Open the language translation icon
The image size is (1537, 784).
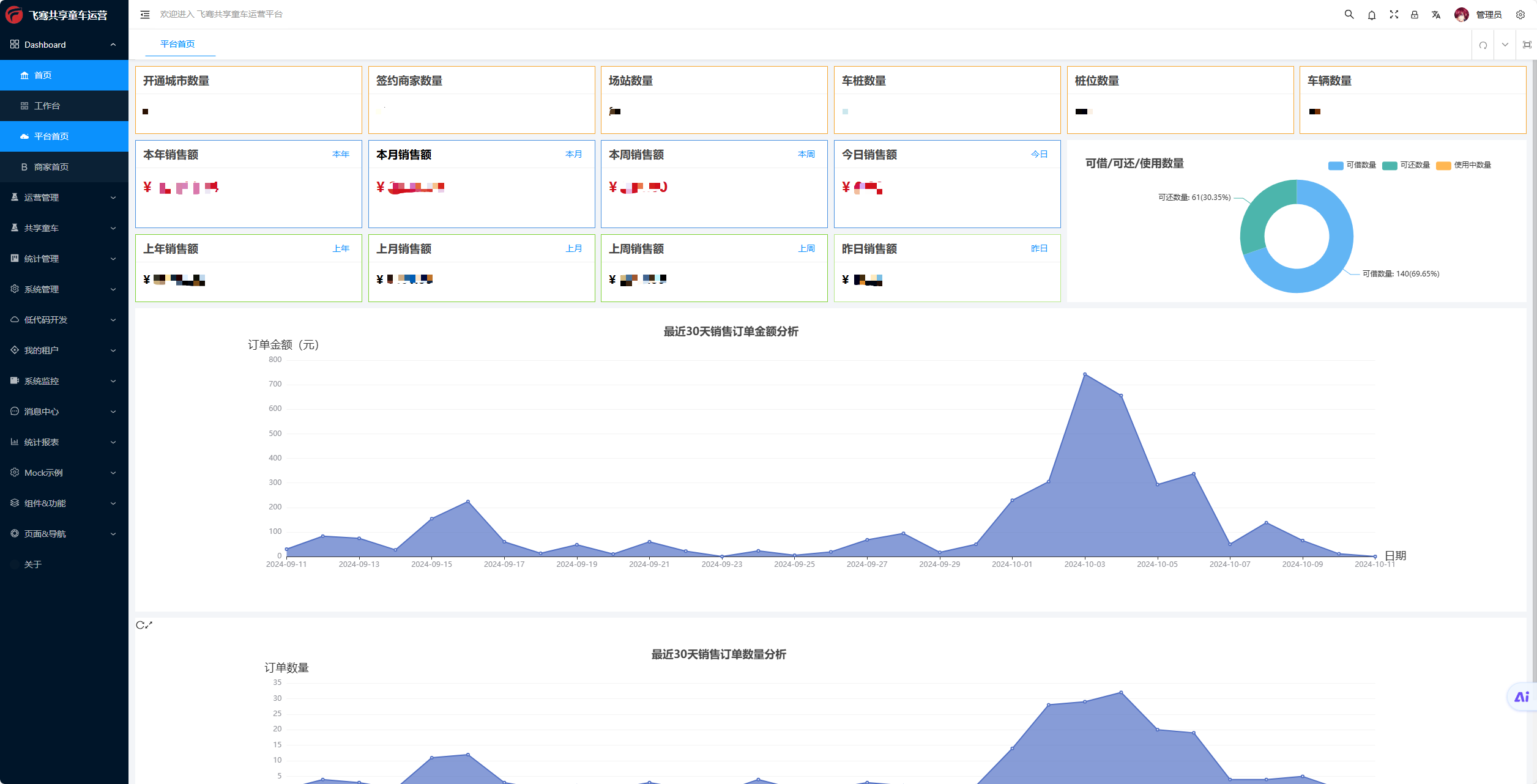point(1436,15)
